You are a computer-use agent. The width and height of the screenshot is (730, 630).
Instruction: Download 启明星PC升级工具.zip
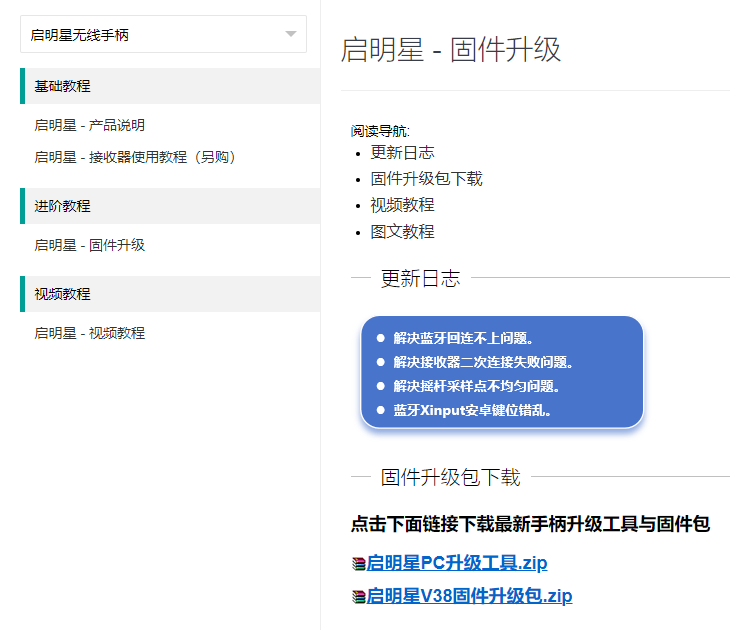[x=457, y=563]
